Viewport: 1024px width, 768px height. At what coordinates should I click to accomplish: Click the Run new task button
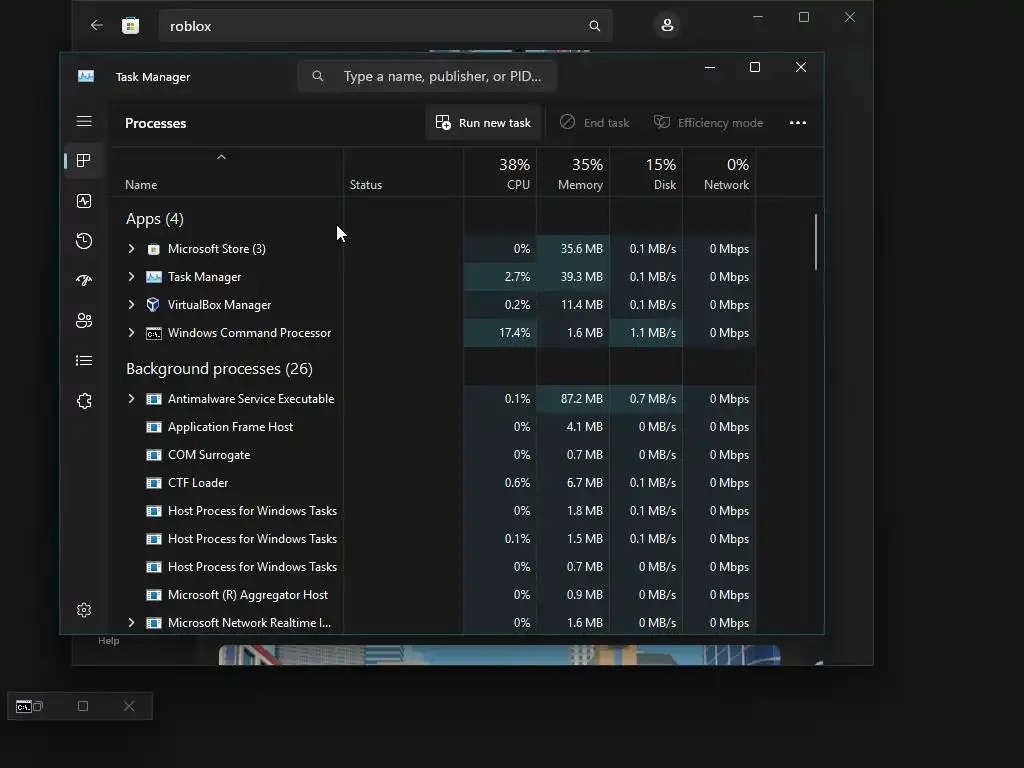click(483, 123)
